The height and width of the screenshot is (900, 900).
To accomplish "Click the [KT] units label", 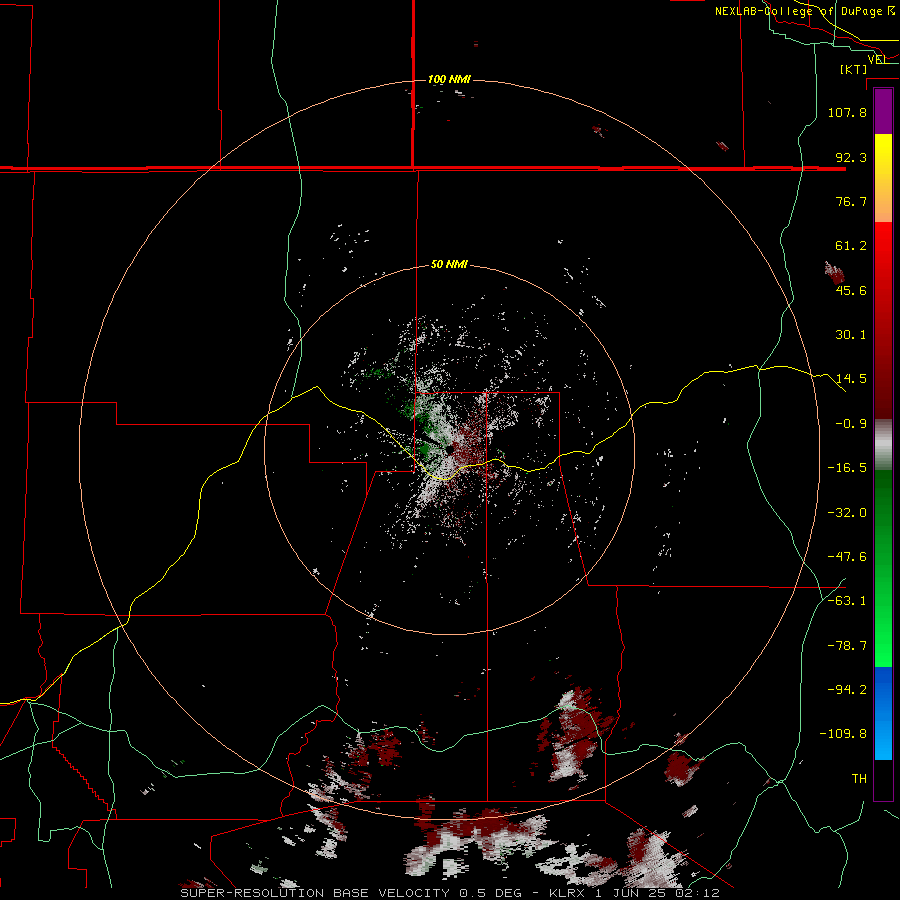I will 854,69.
